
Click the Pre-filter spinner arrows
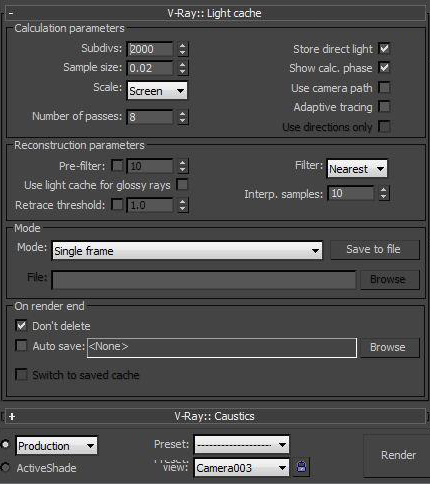[x=182, y=166]
